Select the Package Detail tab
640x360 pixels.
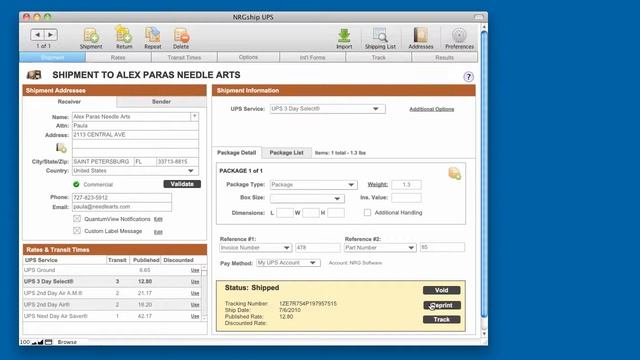236,153
